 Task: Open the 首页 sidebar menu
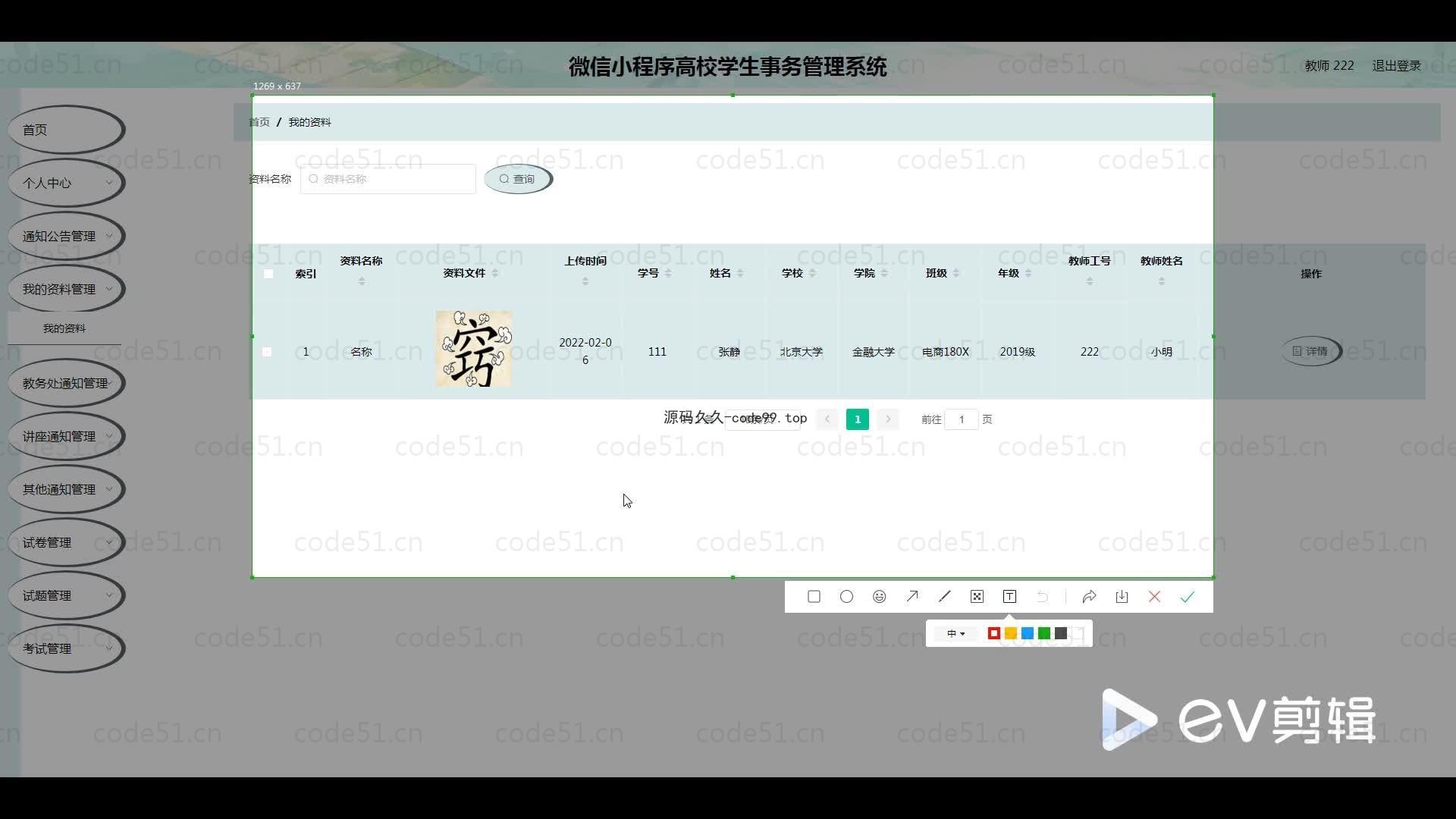point(65,130)
